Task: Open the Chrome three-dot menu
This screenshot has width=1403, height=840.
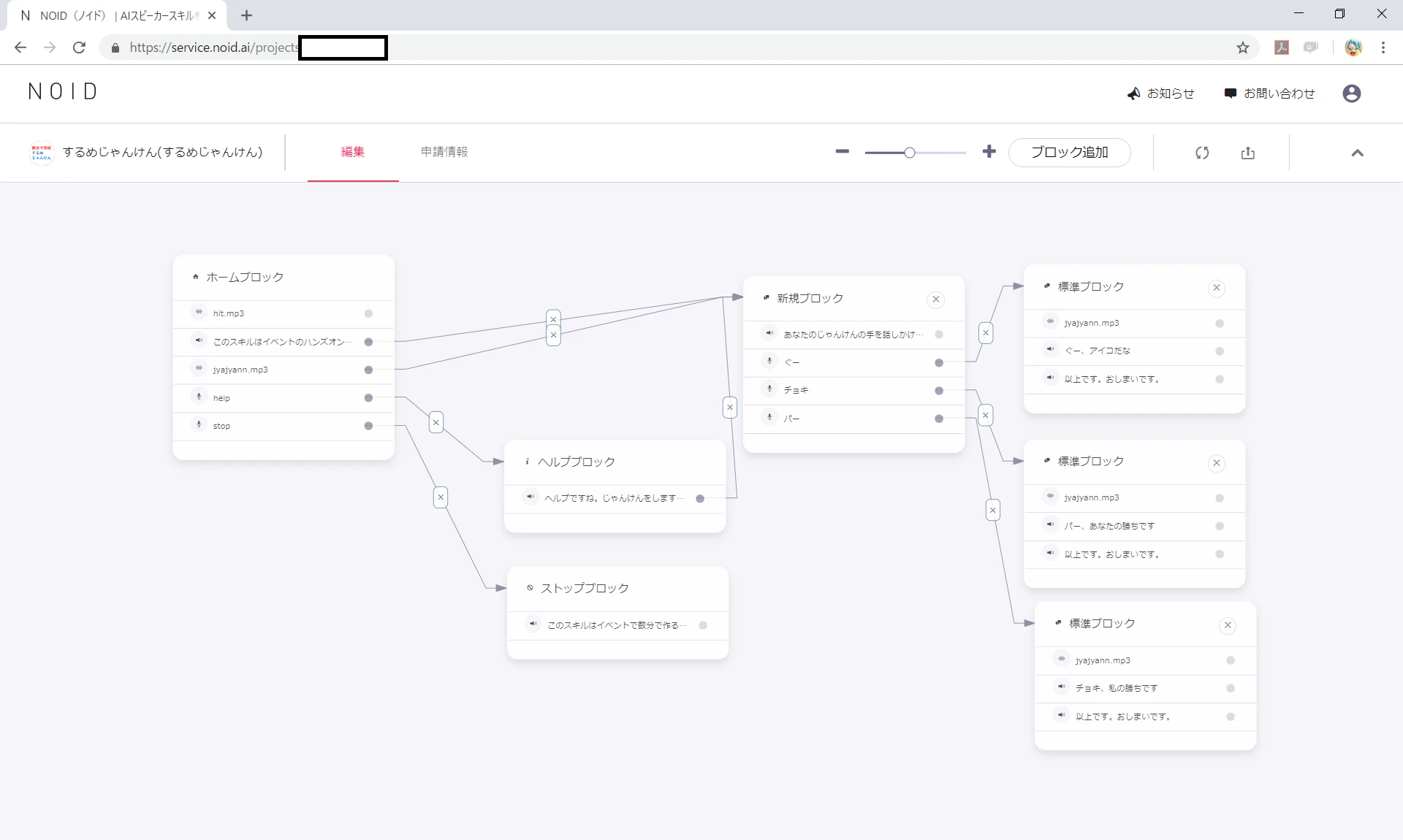Action: 1383,47
